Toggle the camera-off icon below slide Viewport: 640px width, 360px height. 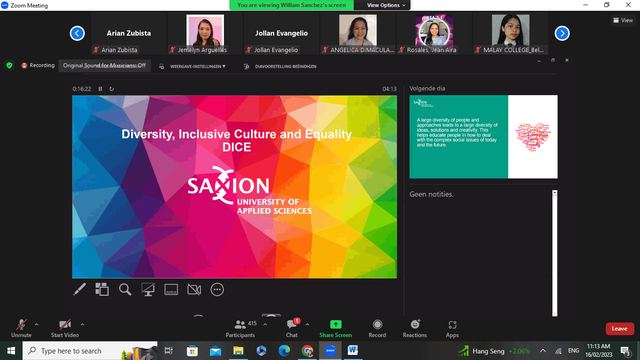(194, 289)
